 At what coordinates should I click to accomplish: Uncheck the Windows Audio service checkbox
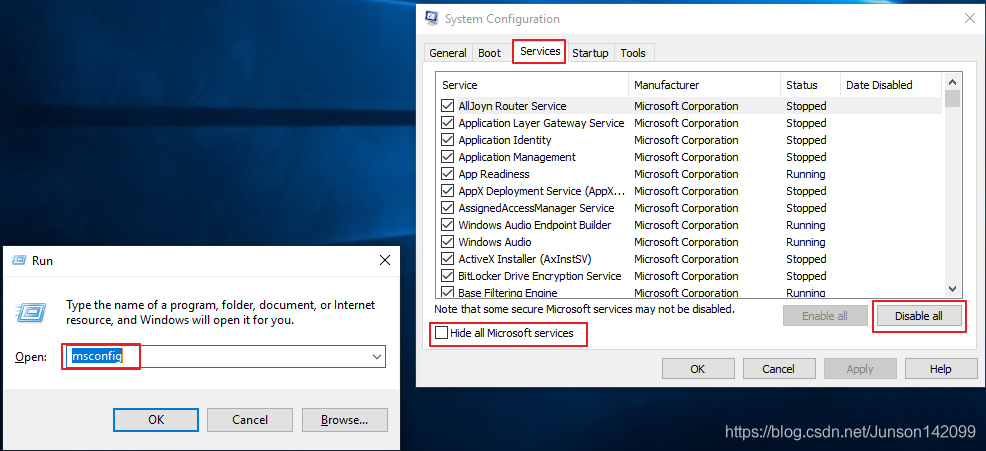448,242
